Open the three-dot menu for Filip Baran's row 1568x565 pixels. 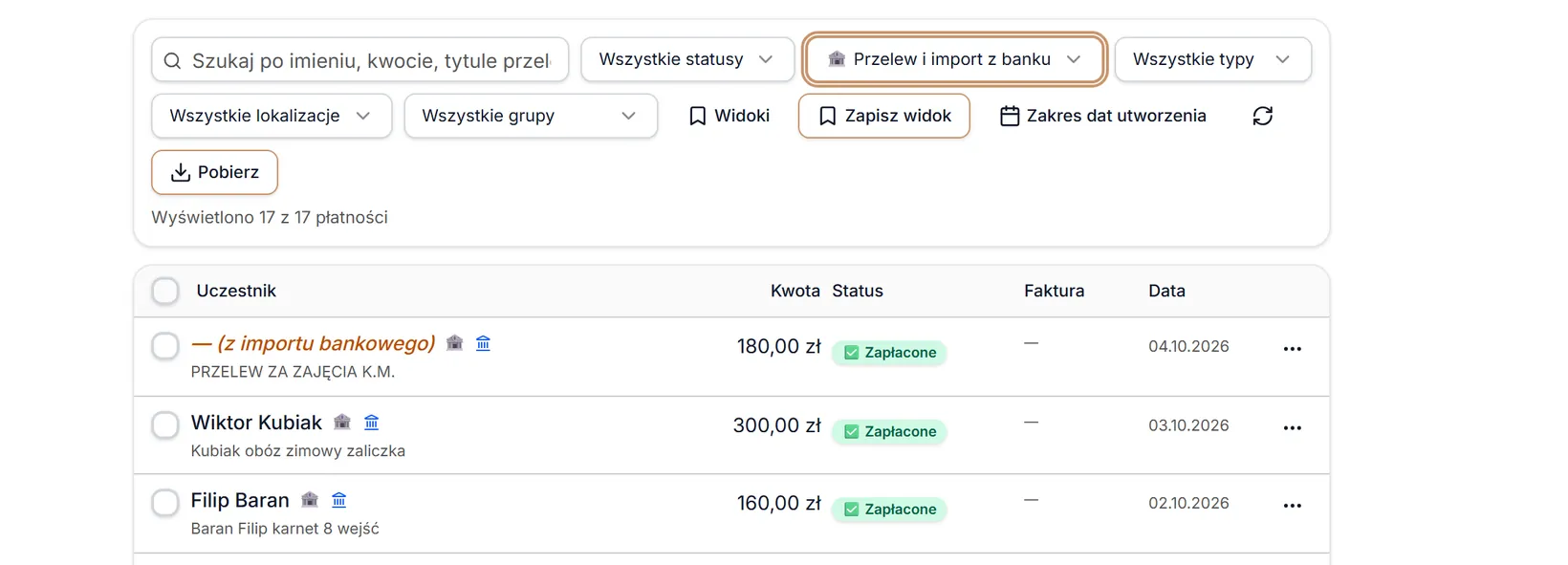click(1293, 506)
